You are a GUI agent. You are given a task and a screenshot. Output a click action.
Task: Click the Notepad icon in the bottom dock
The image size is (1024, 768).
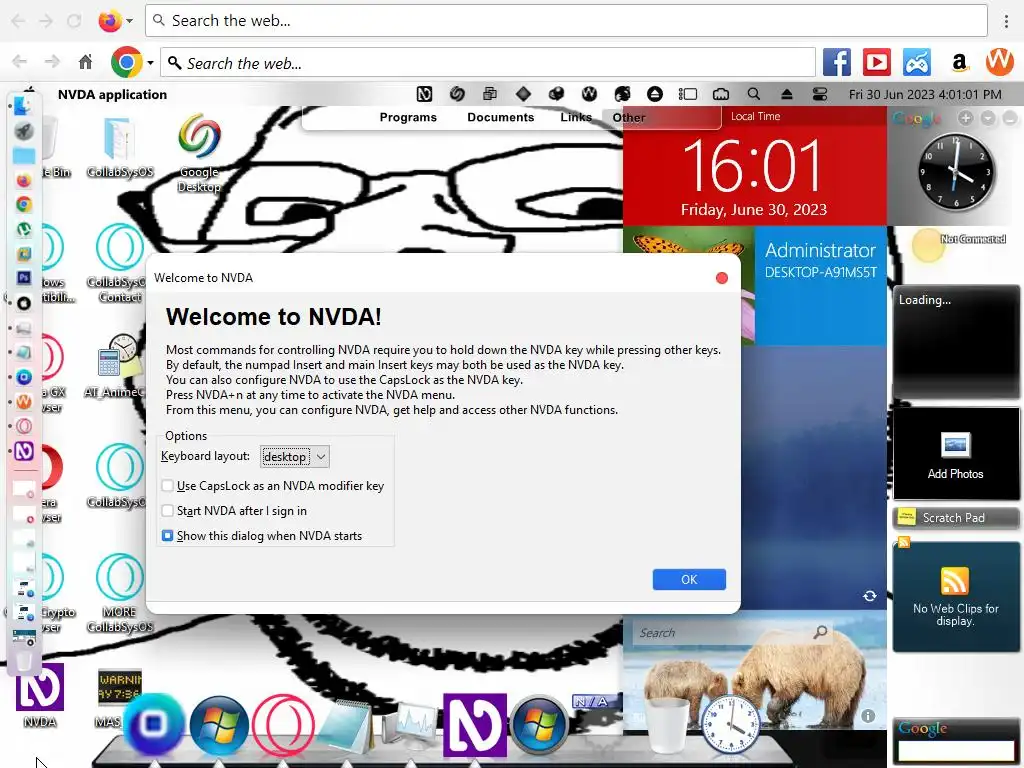click(x=347, y=726)
